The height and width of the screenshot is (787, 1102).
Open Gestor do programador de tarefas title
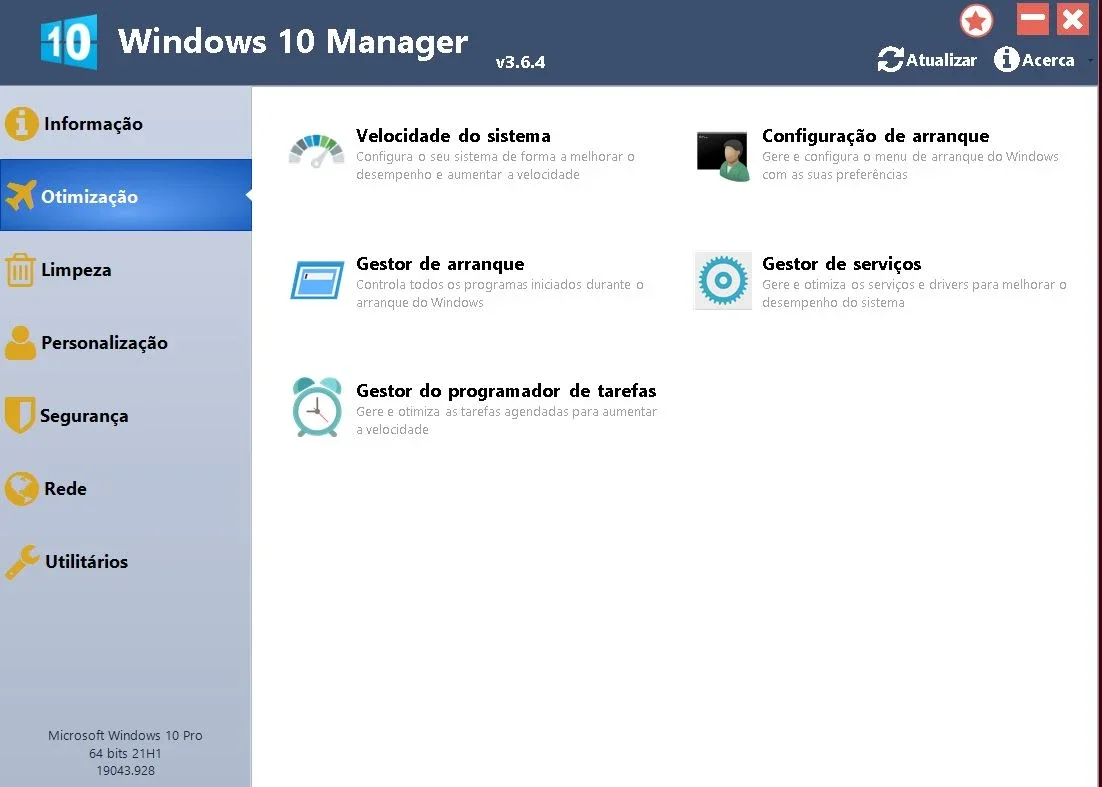pos(506,391)
